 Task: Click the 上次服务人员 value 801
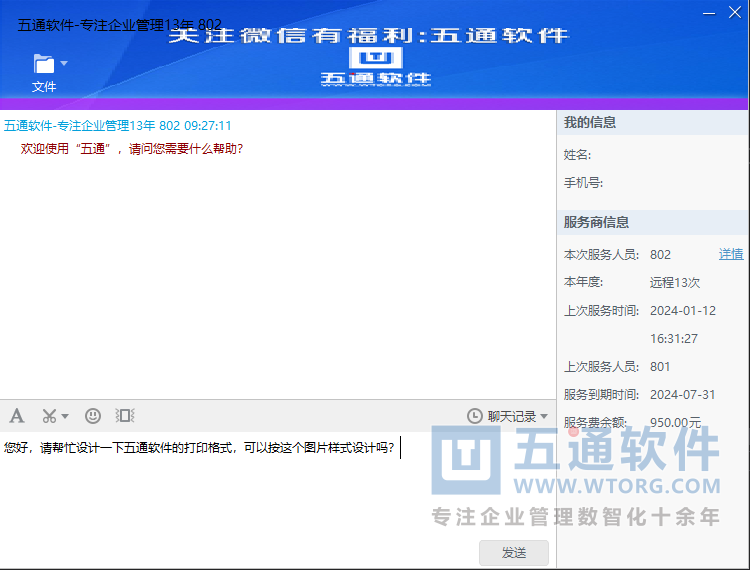(x=660, y=367)
